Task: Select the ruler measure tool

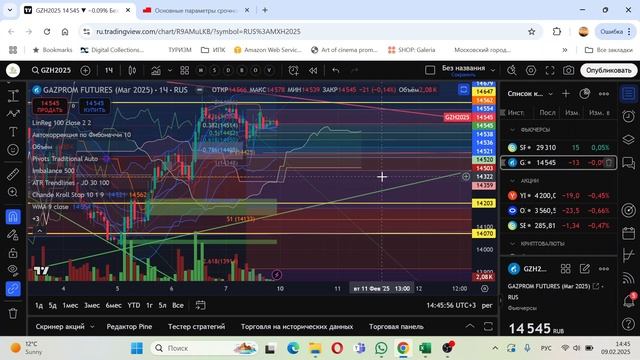Action: (13, 174)
